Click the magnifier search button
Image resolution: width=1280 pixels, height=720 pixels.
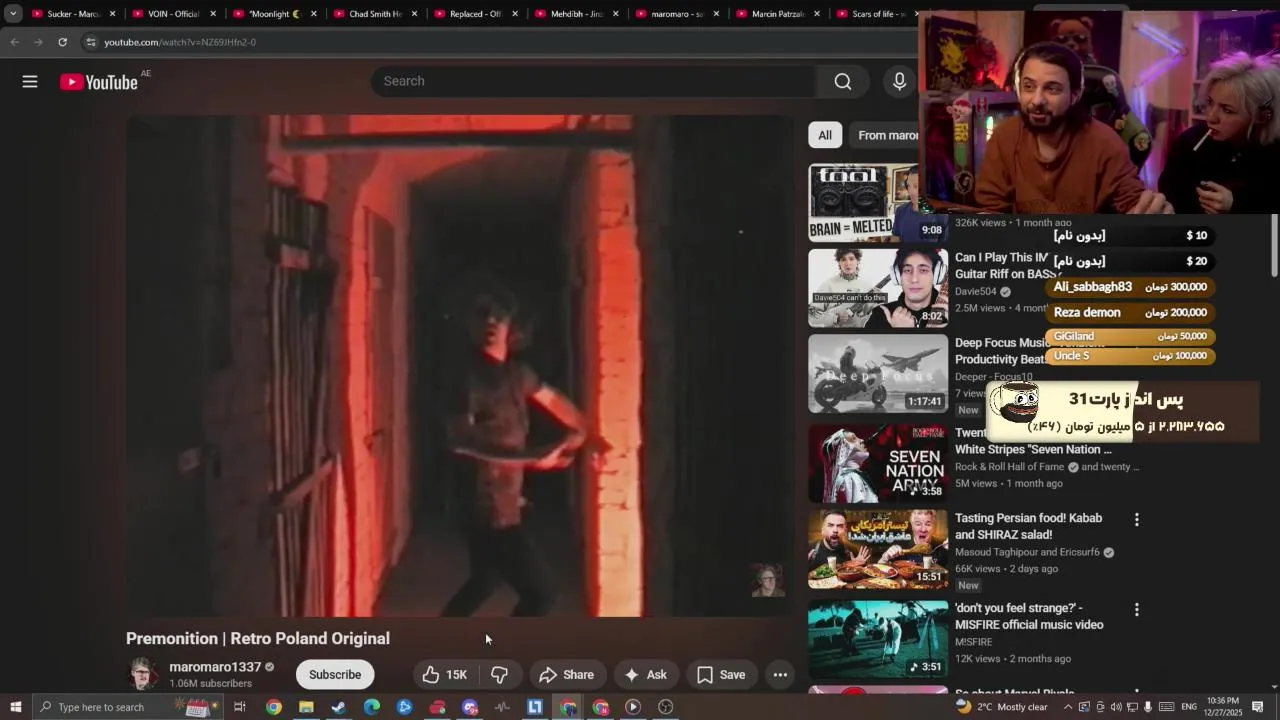pos(843,82)
